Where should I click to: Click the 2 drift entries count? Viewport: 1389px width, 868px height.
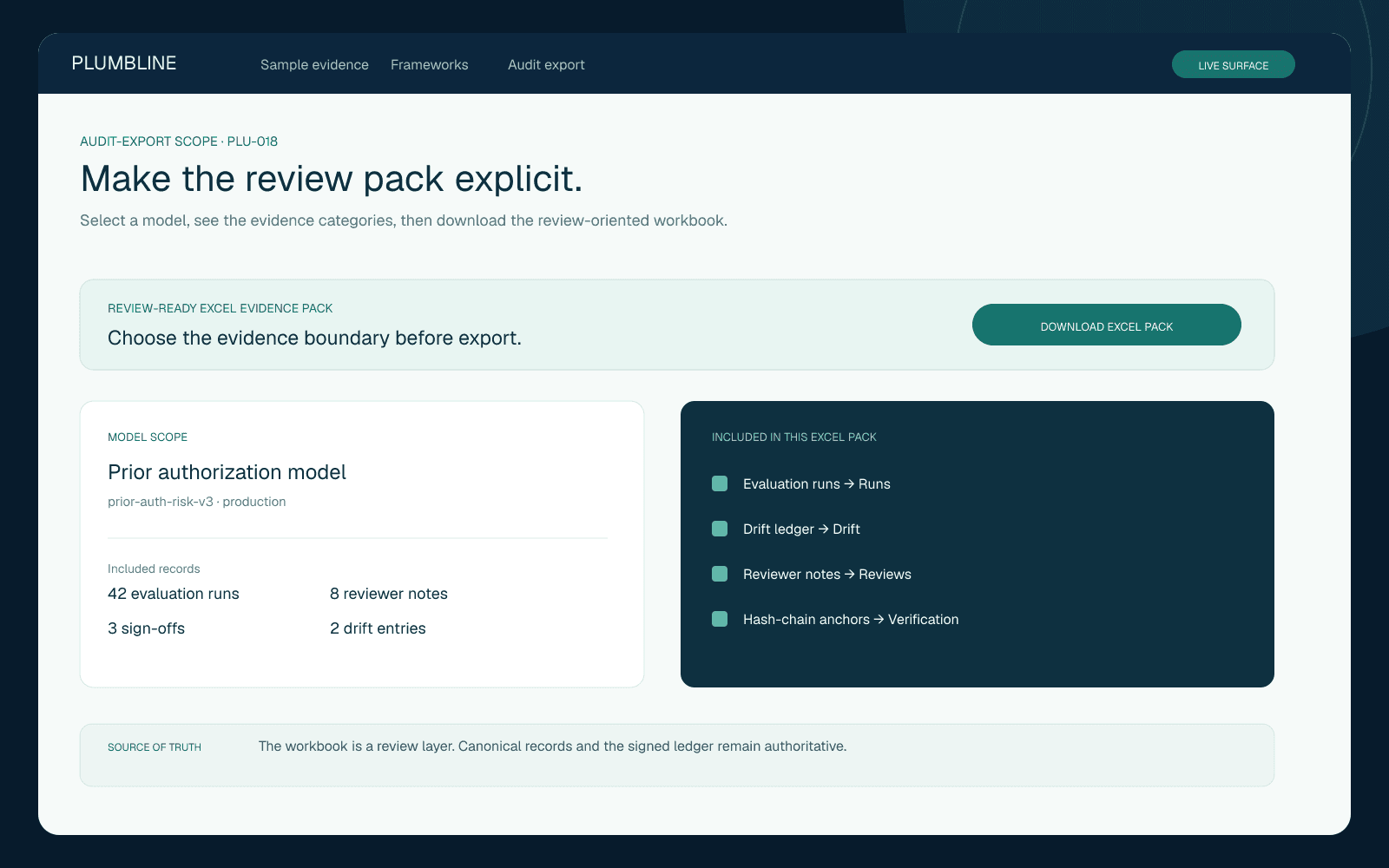(378, 628)
